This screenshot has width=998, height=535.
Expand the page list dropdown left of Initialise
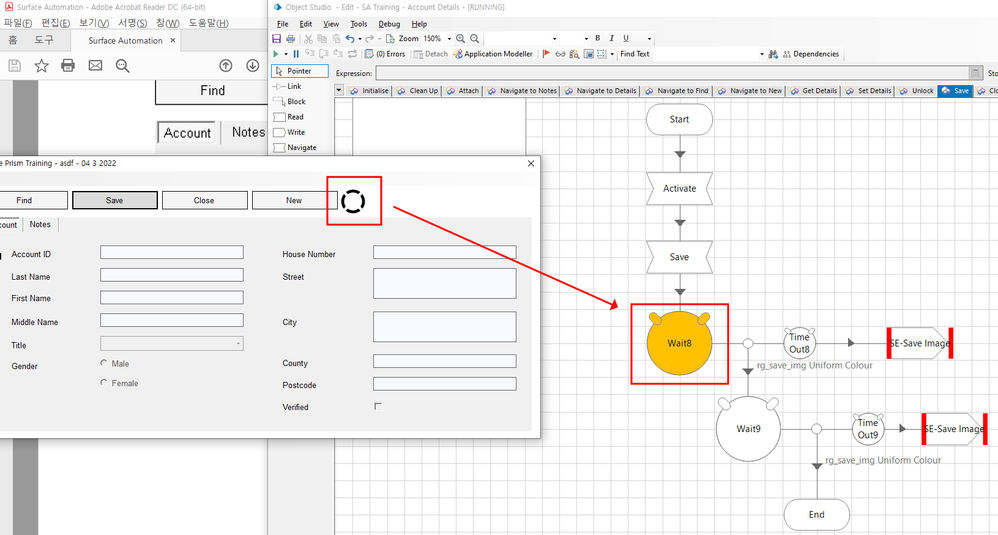[x=339, y=90]
